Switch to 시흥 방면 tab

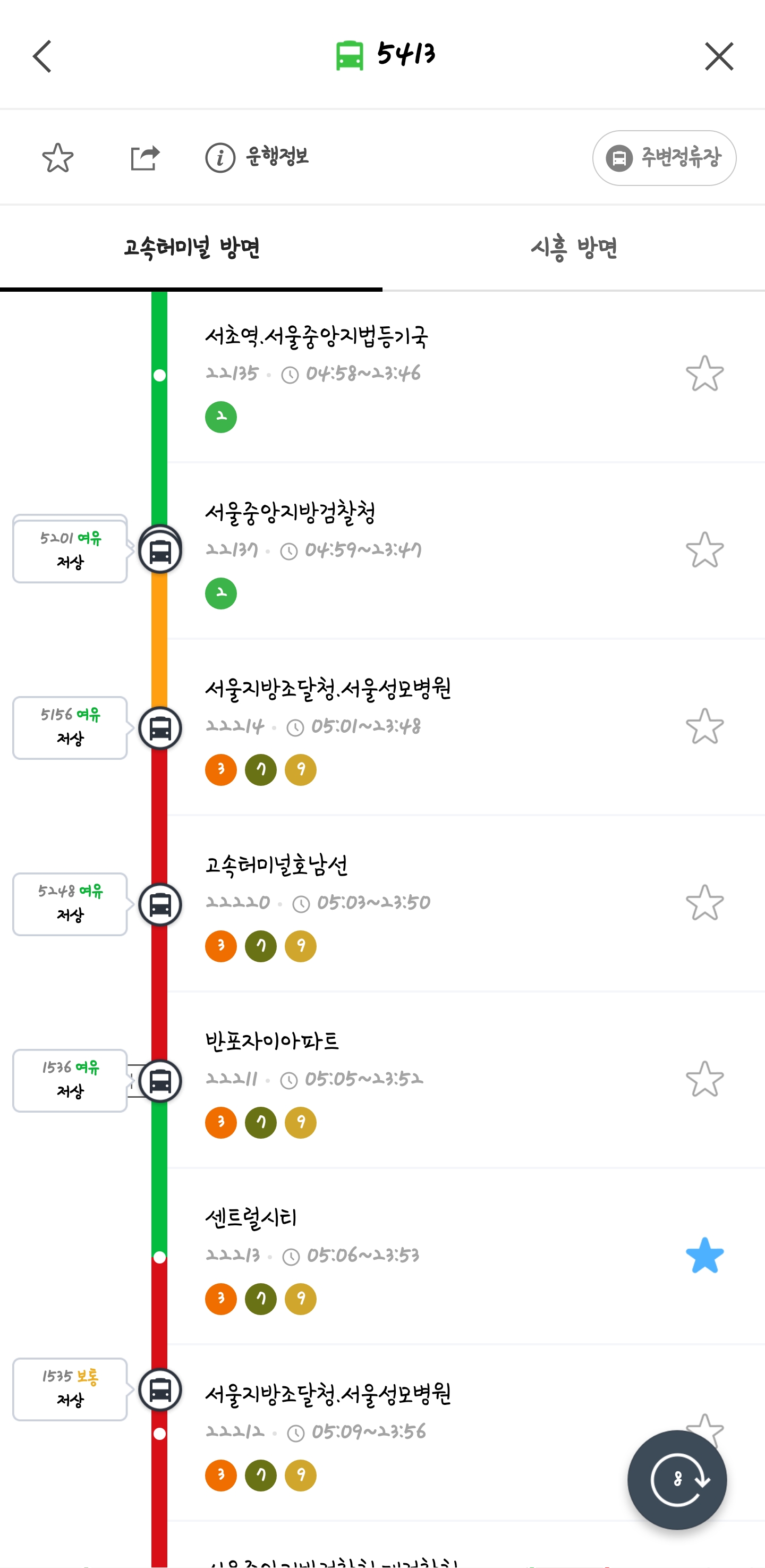point(573,248)
